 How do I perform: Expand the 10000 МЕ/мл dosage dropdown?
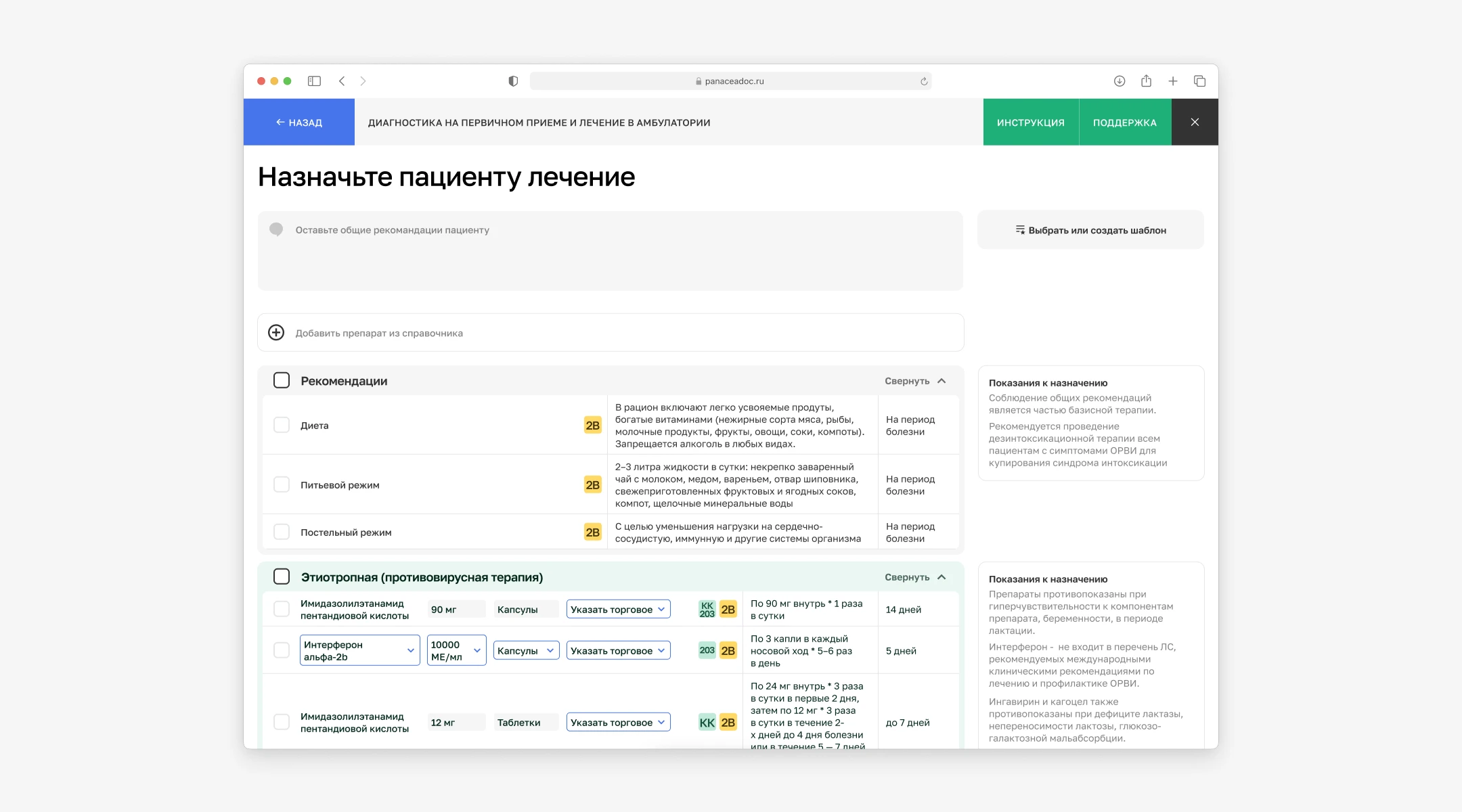click(456, 650)
